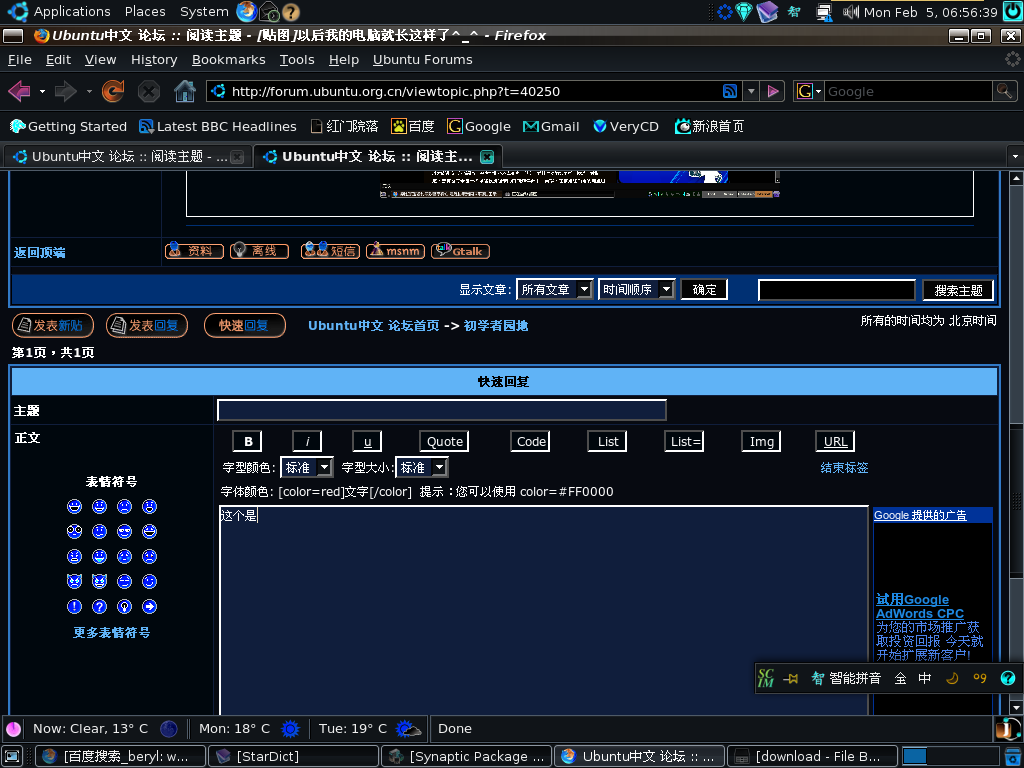Toggle underline BBCode with the u button

(x=367, y=441)
